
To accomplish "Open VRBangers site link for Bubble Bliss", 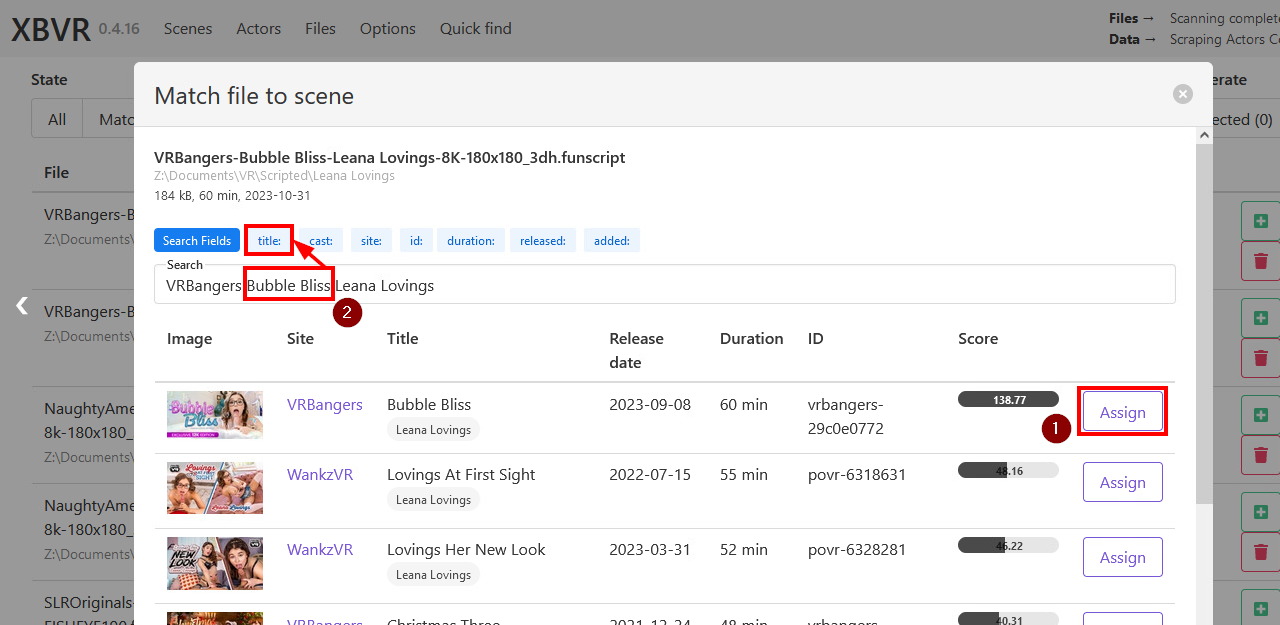I will coord(325,404).
